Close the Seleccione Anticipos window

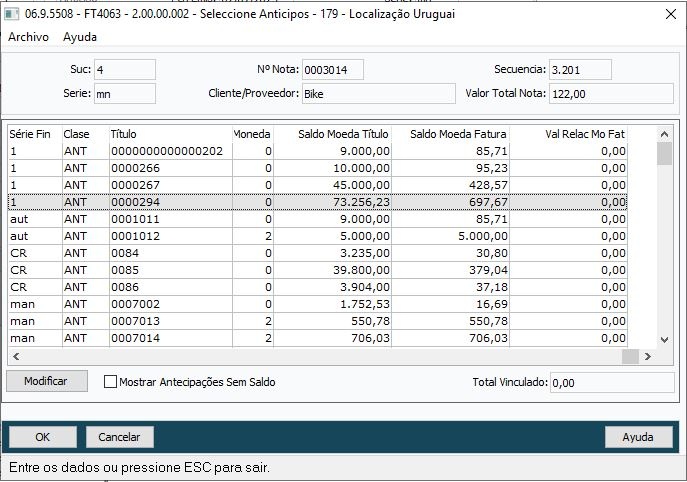click(x=669, y=15)
